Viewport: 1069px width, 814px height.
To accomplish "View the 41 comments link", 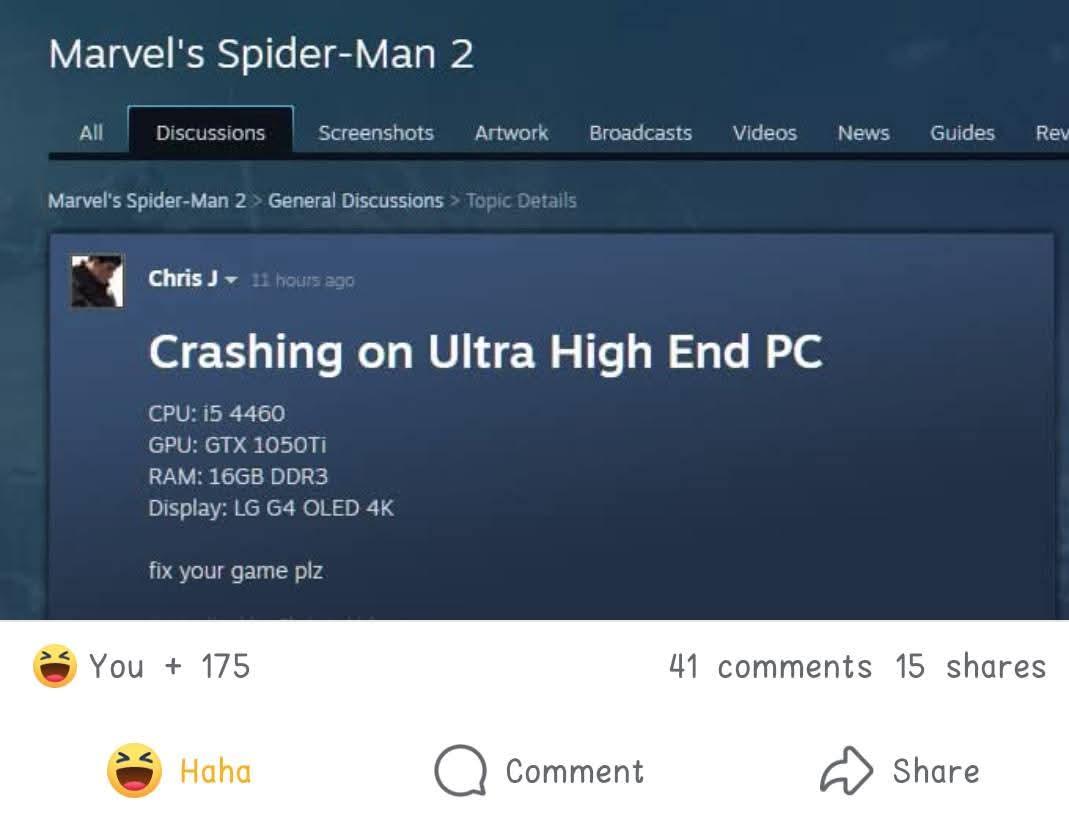I will [x=770, y=666].
